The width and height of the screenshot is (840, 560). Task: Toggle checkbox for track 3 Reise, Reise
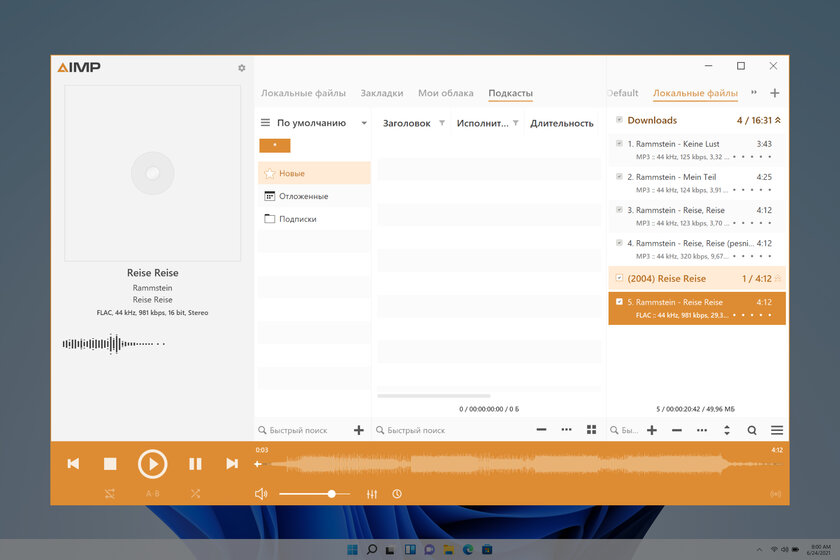[x=619, y=210]
